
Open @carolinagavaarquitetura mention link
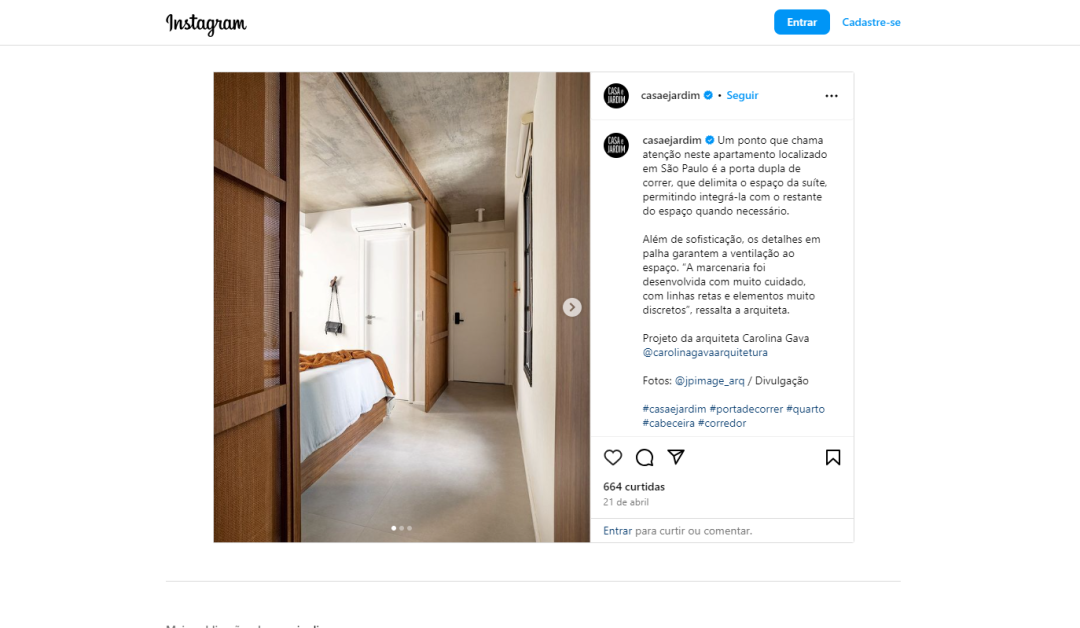(705, 352)
